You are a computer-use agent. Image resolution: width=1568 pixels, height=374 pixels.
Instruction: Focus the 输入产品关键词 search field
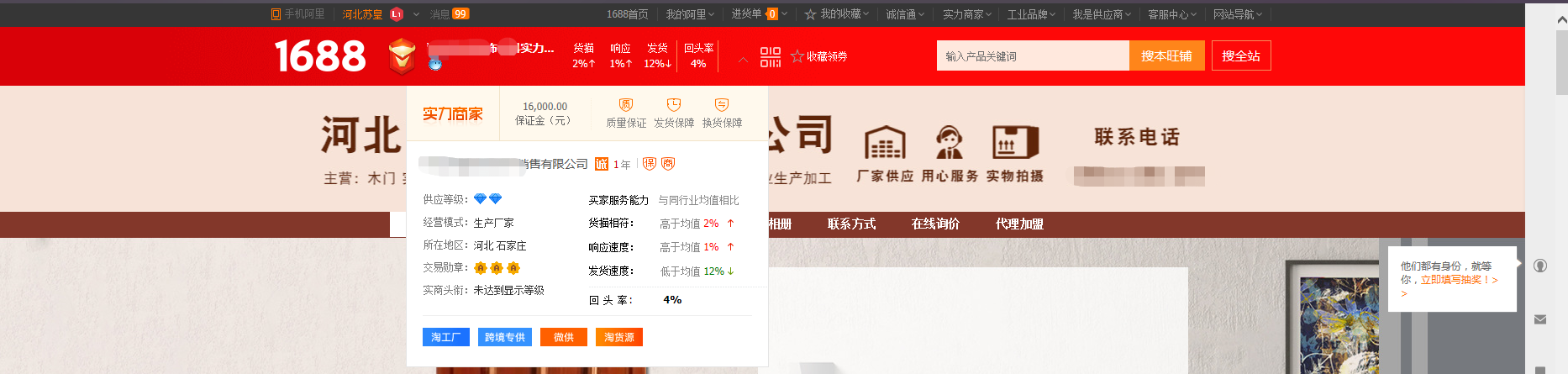1033,56
